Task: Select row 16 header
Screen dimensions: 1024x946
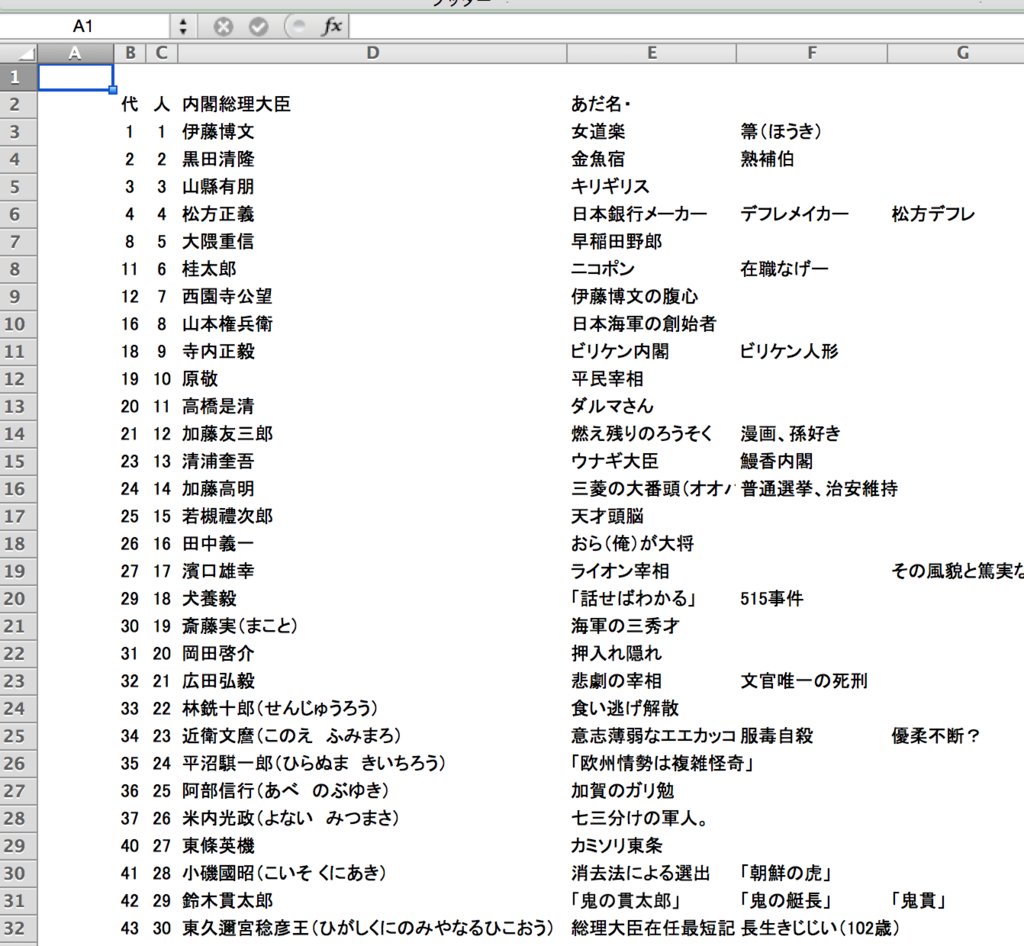Action: tap(18, 489)
